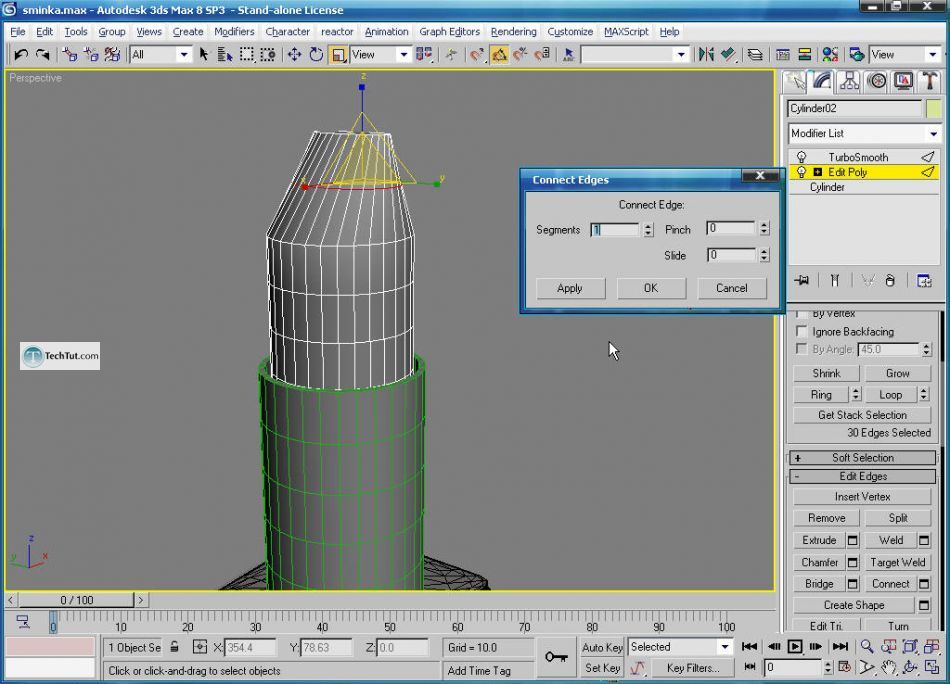
Task: Open the Graph Editors menu
Action: 450,32
